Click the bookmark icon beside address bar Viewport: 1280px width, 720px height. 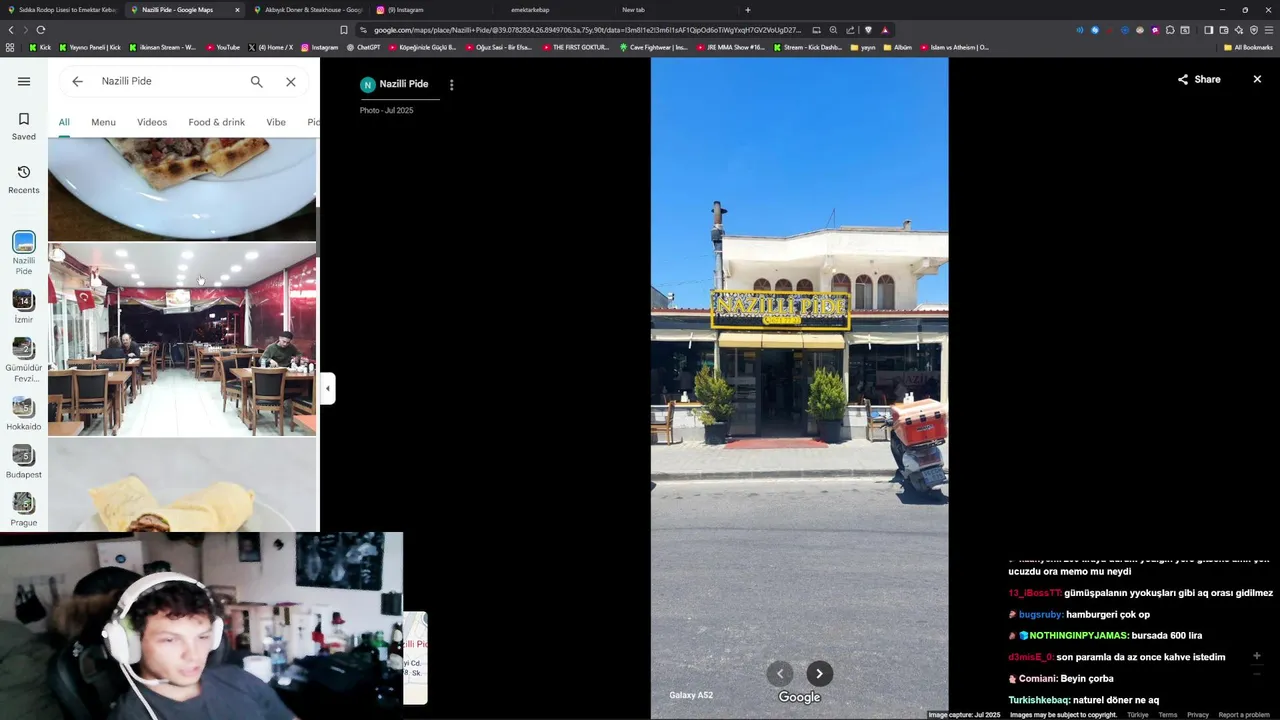click(x=344, y=30)
